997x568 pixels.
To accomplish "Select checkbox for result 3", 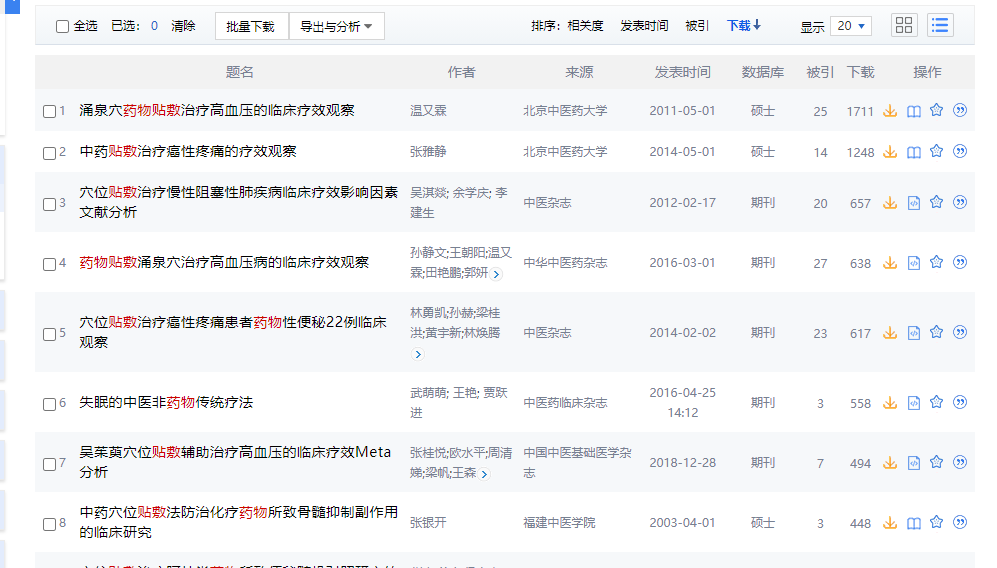I will (x=49, y=204).
